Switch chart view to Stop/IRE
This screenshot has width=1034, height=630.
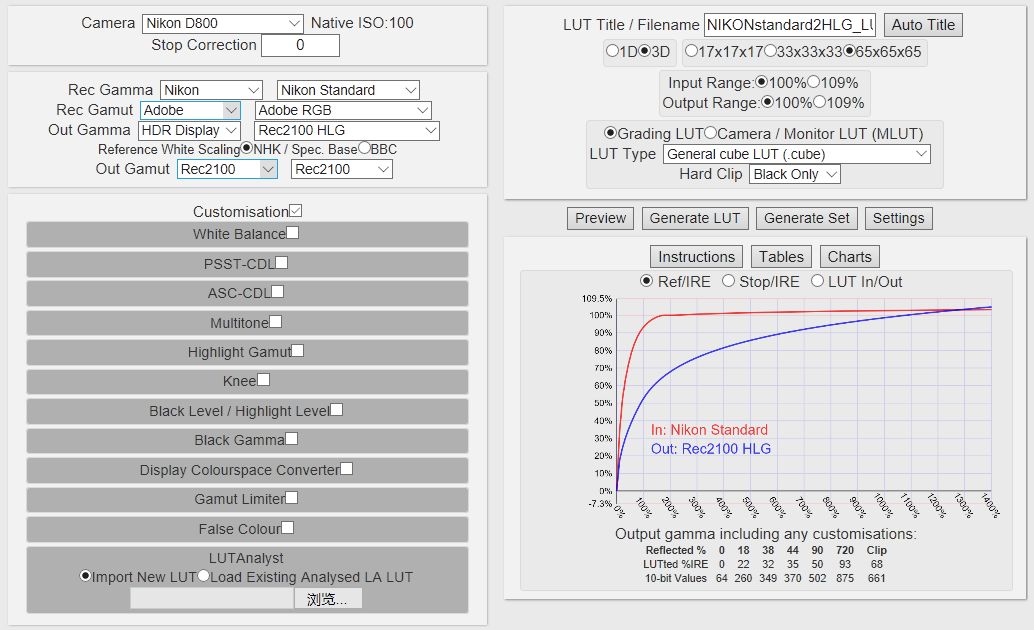(728, 282)
